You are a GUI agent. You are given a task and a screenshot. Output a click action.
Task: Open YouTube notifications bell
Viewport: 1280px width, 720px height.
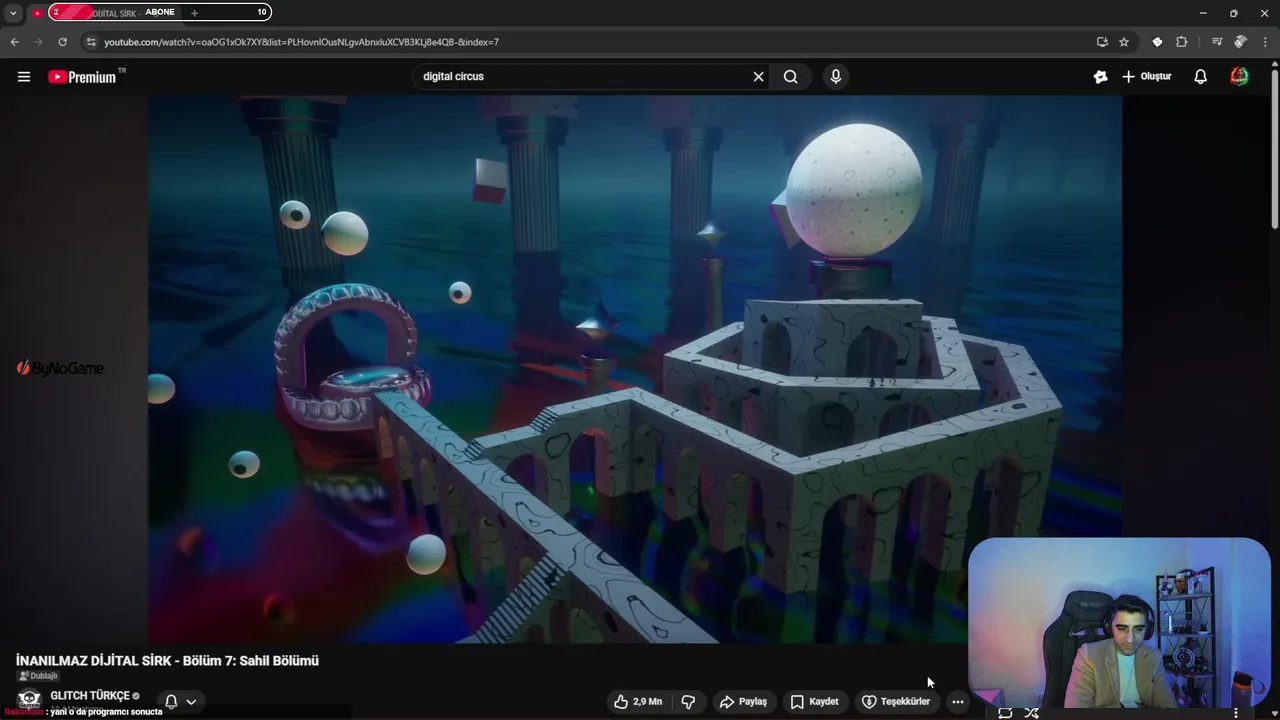[1201, 77]
